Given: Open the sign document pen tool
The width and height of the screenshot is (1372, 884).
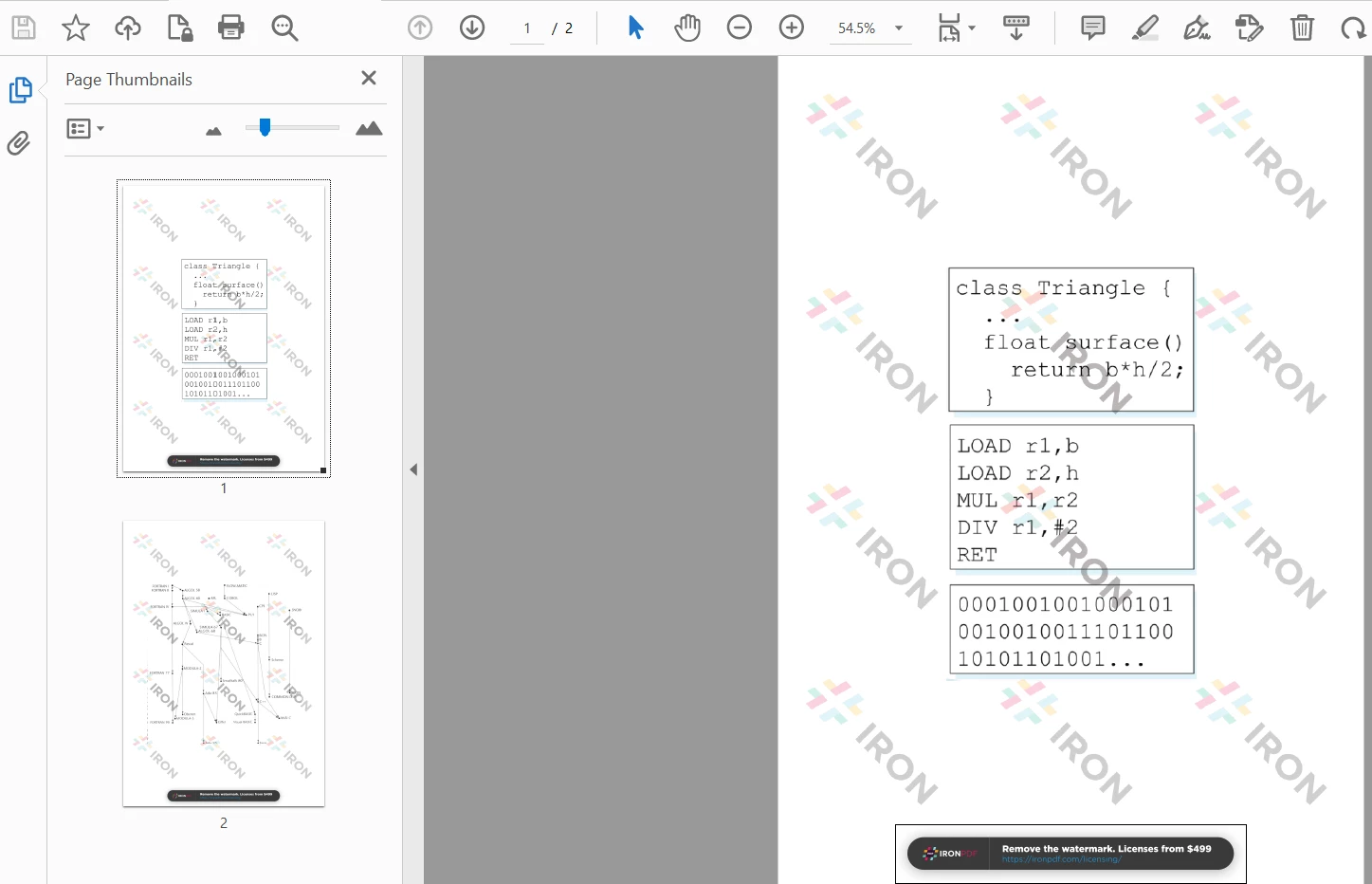Looking at the screenshot, I should point(1198,28).
